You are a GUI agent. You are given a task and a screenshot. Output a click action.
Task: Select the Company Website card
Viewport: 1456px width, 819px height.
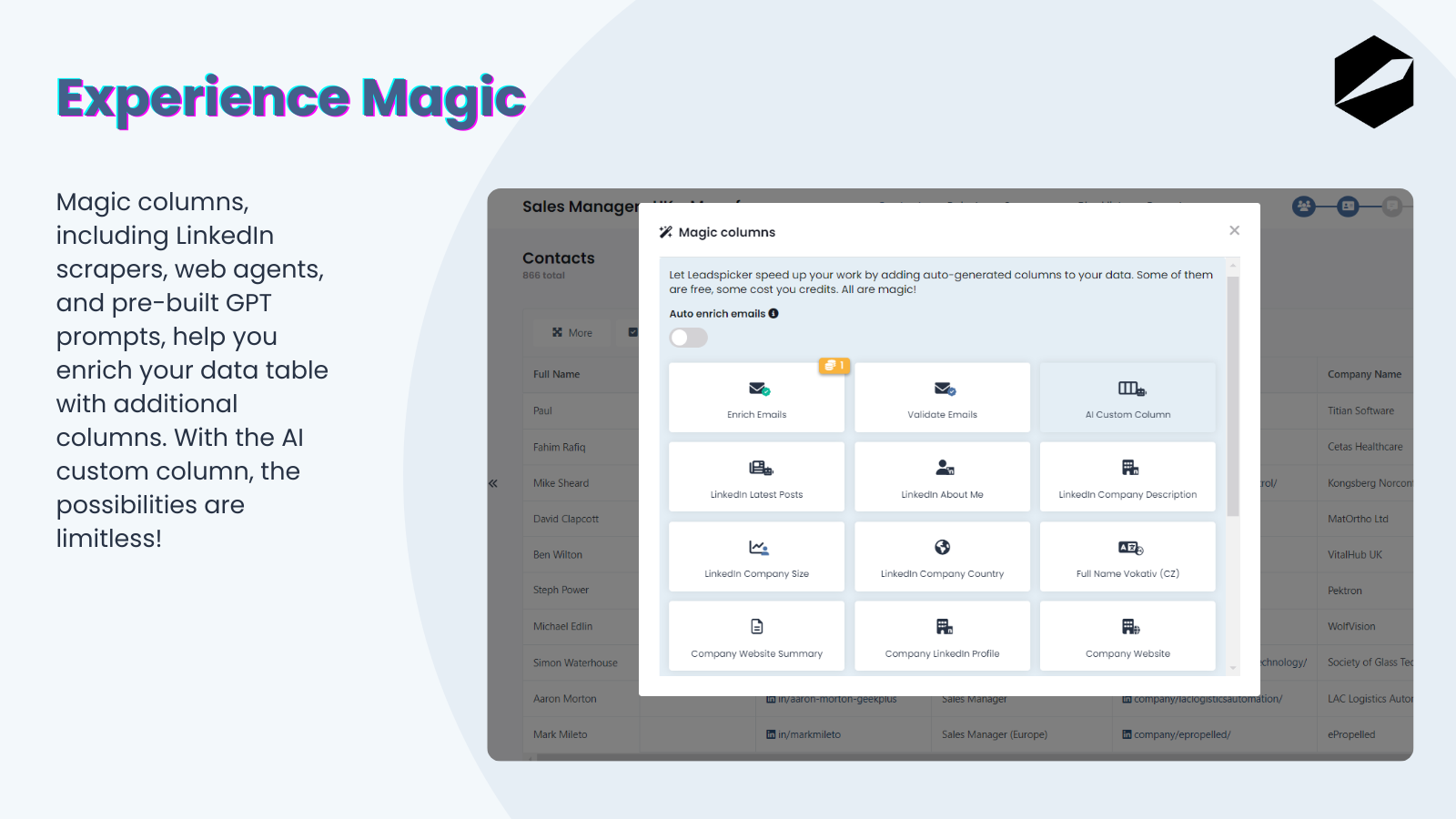pos(1127,636)
